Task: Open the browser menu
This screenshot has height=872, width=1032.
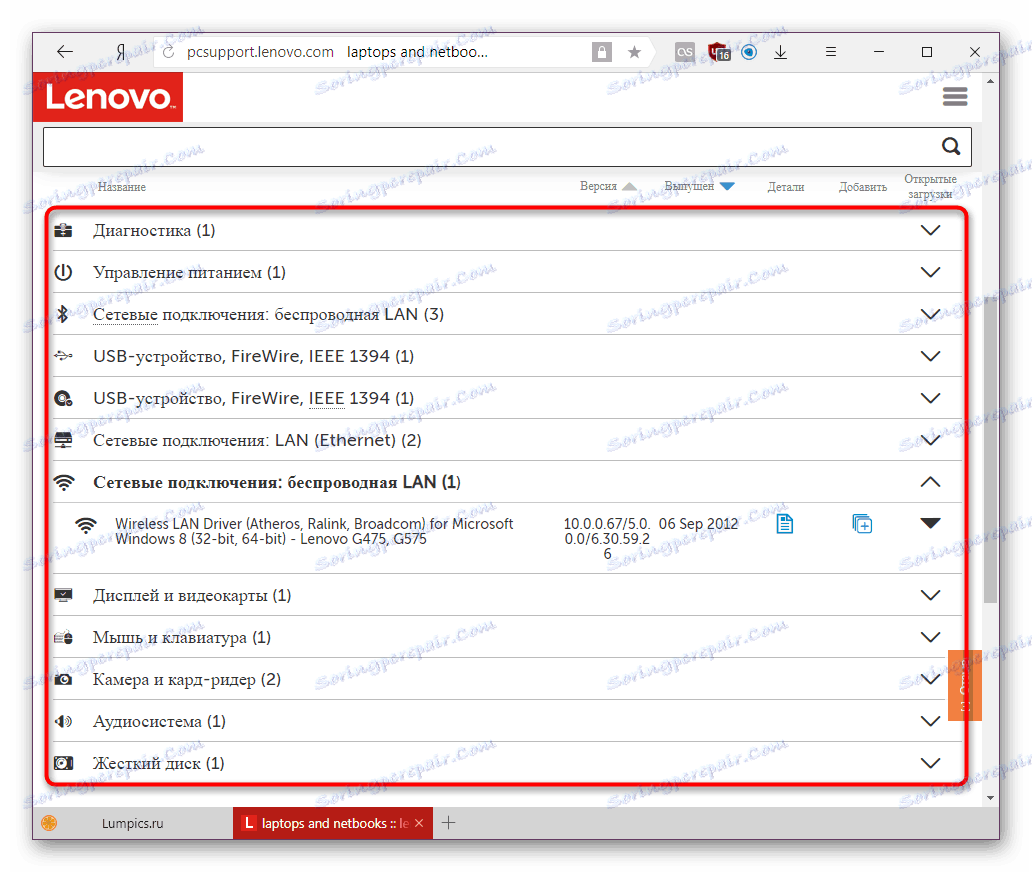Action: point(830,51)
